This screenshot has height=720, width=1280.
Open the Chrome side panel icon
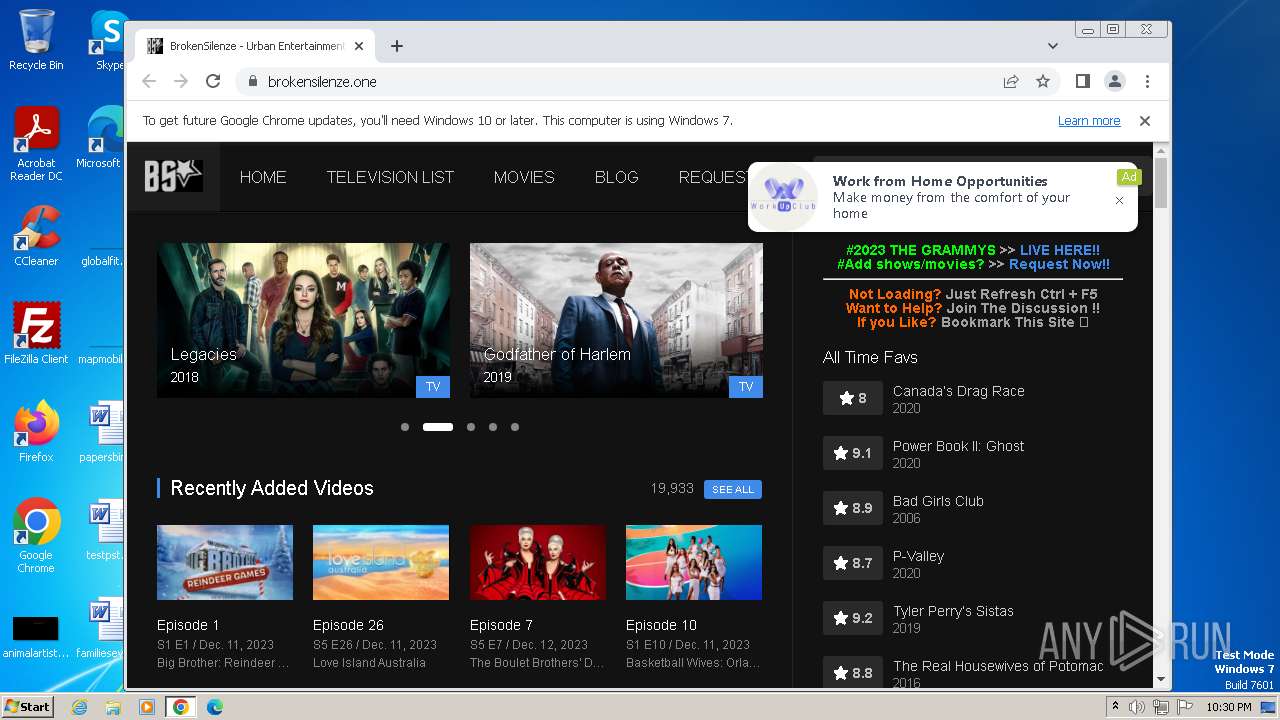1082,81
